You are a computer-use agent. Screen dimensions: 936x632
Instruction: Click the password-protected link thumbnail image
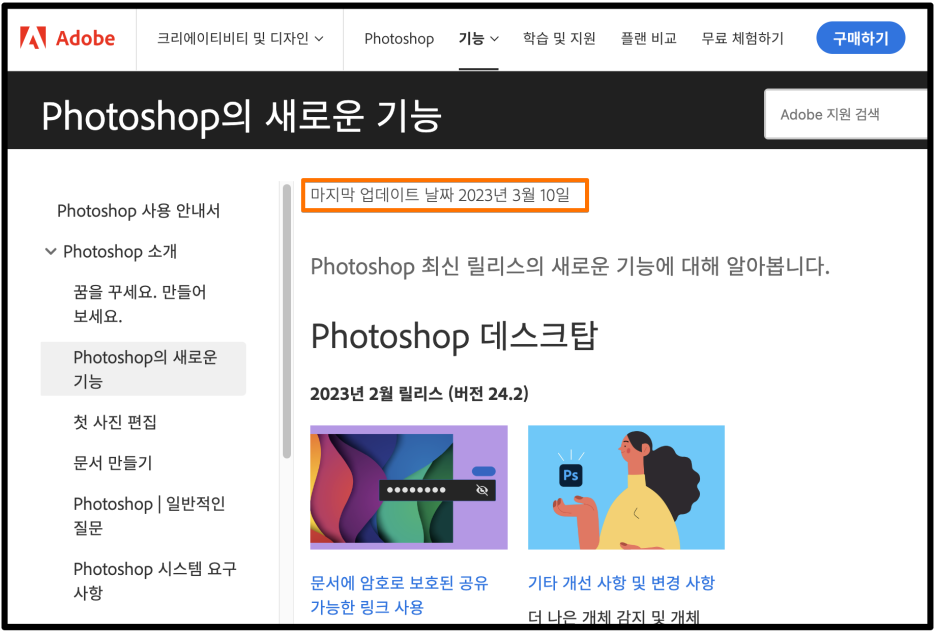pos(409,487)
